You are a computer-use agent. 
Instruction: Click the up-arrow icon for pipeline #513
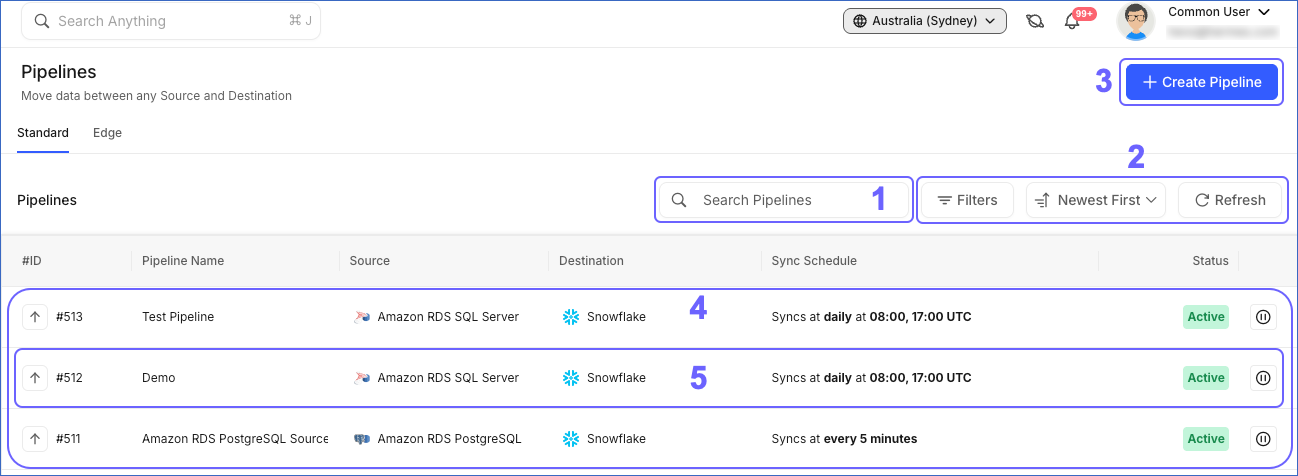[x=35, y=317]
